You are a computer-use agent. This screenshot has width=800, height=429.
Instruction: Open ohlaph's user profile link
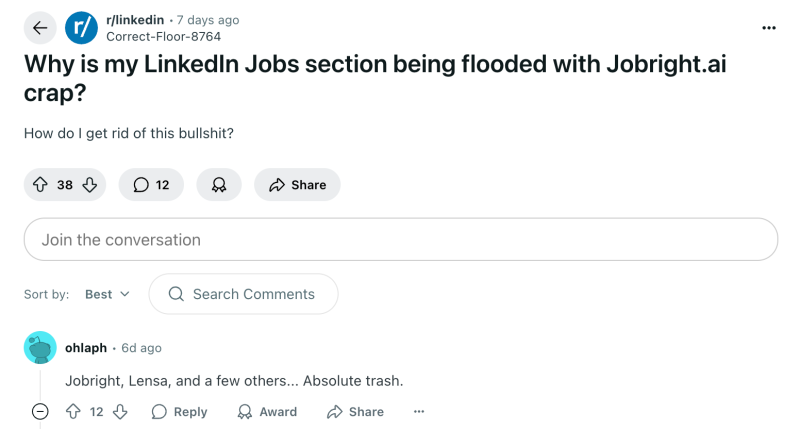pos(86,348)
